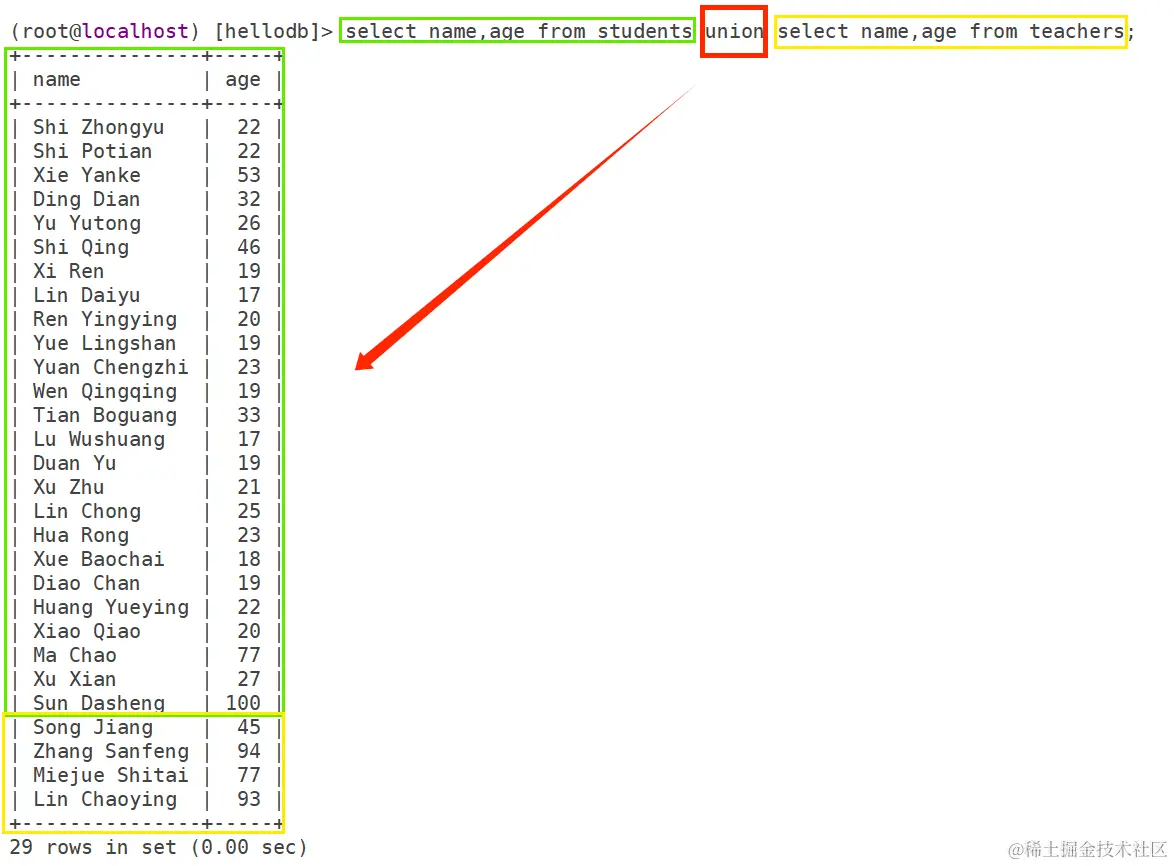Image resolution: width=1174 pixels, height=866 pixels.
Task: Click age 27 beside Xu Xian
Action: tap(249, 679)
